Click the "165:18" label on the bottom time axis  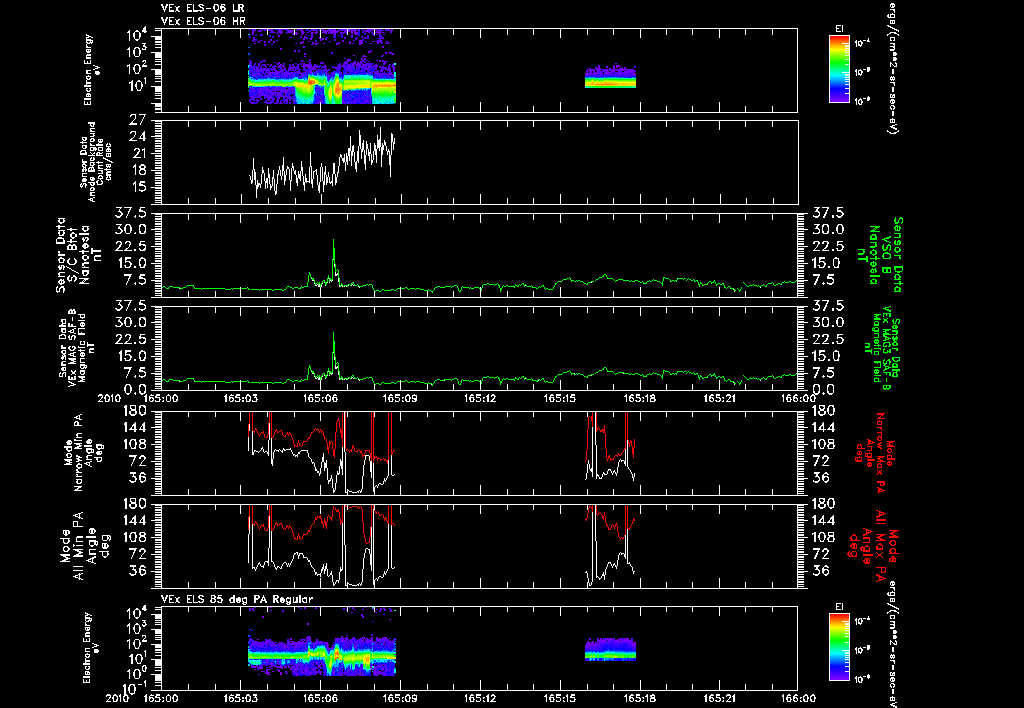(x=639, y=698)
